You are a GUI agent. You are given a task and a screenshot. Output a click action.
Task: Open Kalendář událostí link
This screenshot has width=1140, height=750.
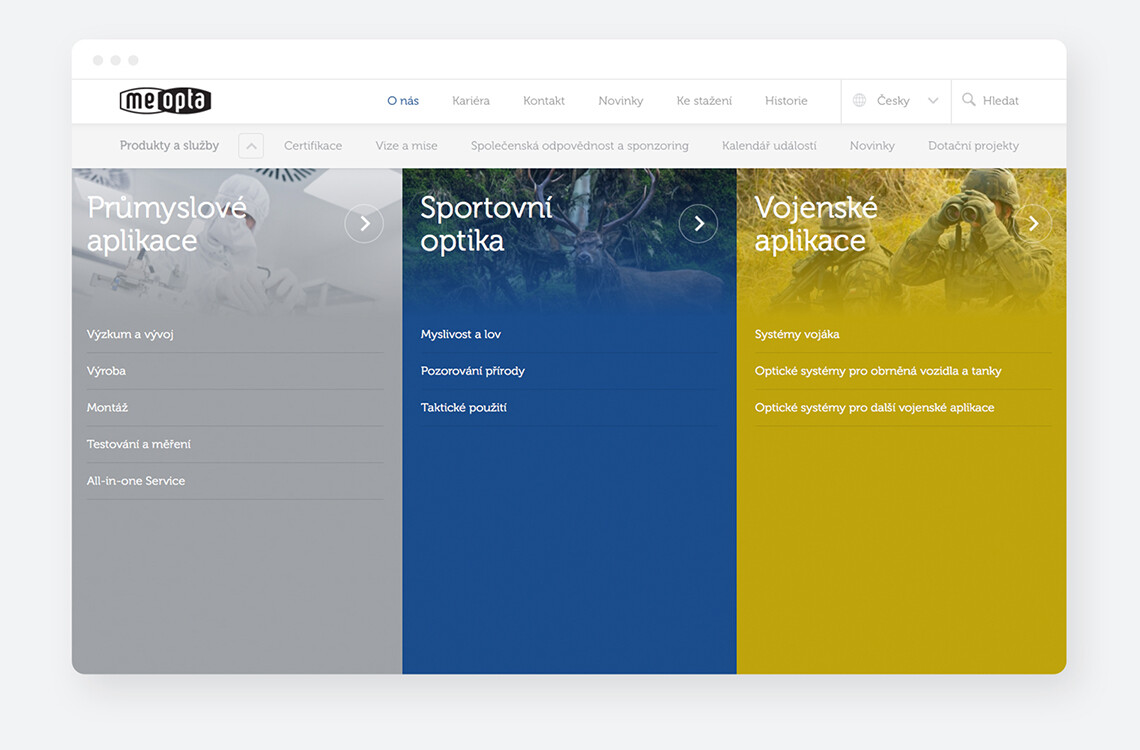pos(769,145)
